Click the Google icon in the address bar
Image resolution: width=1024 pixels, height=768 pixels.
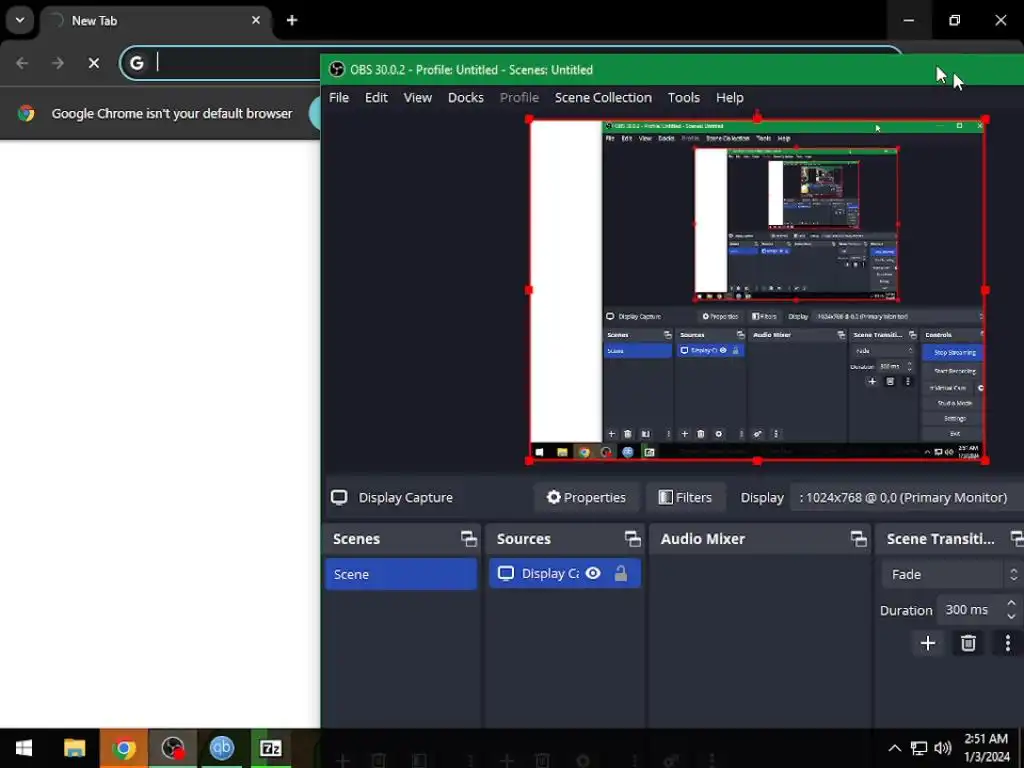point(136,63)
